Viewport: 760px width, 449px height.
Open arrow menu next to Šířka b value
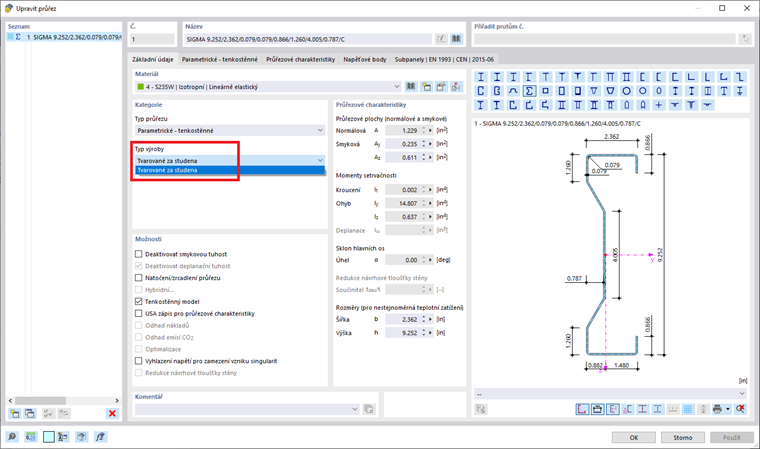coord(430,320)
